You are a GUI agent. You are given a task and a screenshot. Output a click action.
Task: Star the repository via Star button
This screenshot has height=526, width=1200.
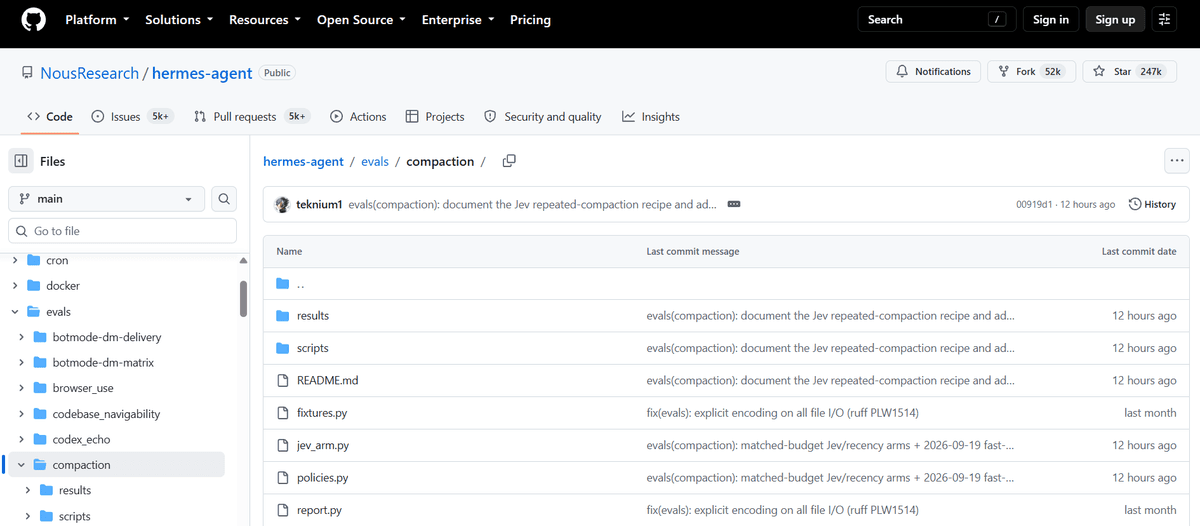1129,72
